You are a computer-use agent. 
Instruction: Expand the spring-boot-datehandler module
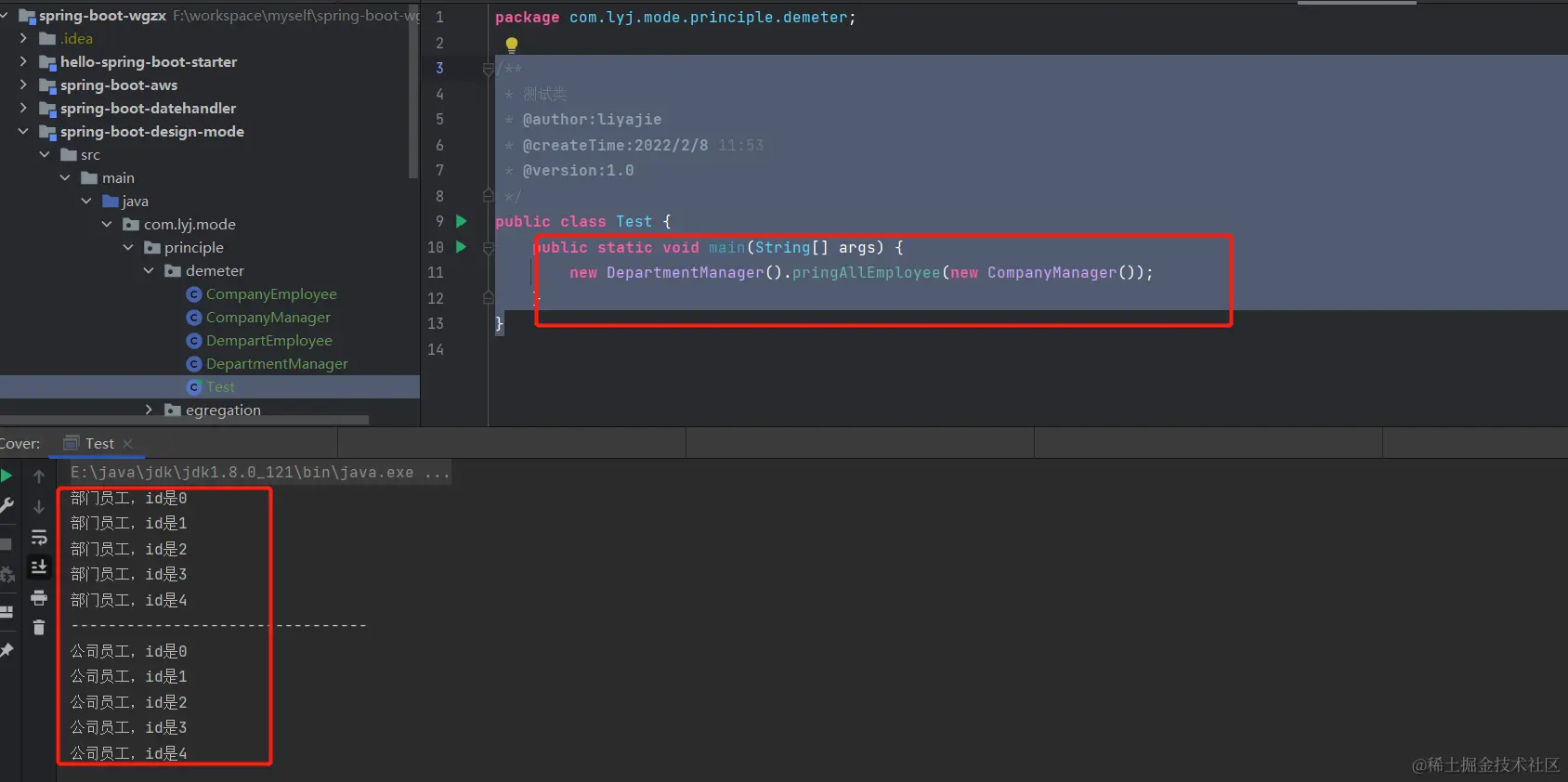point(23,108)
